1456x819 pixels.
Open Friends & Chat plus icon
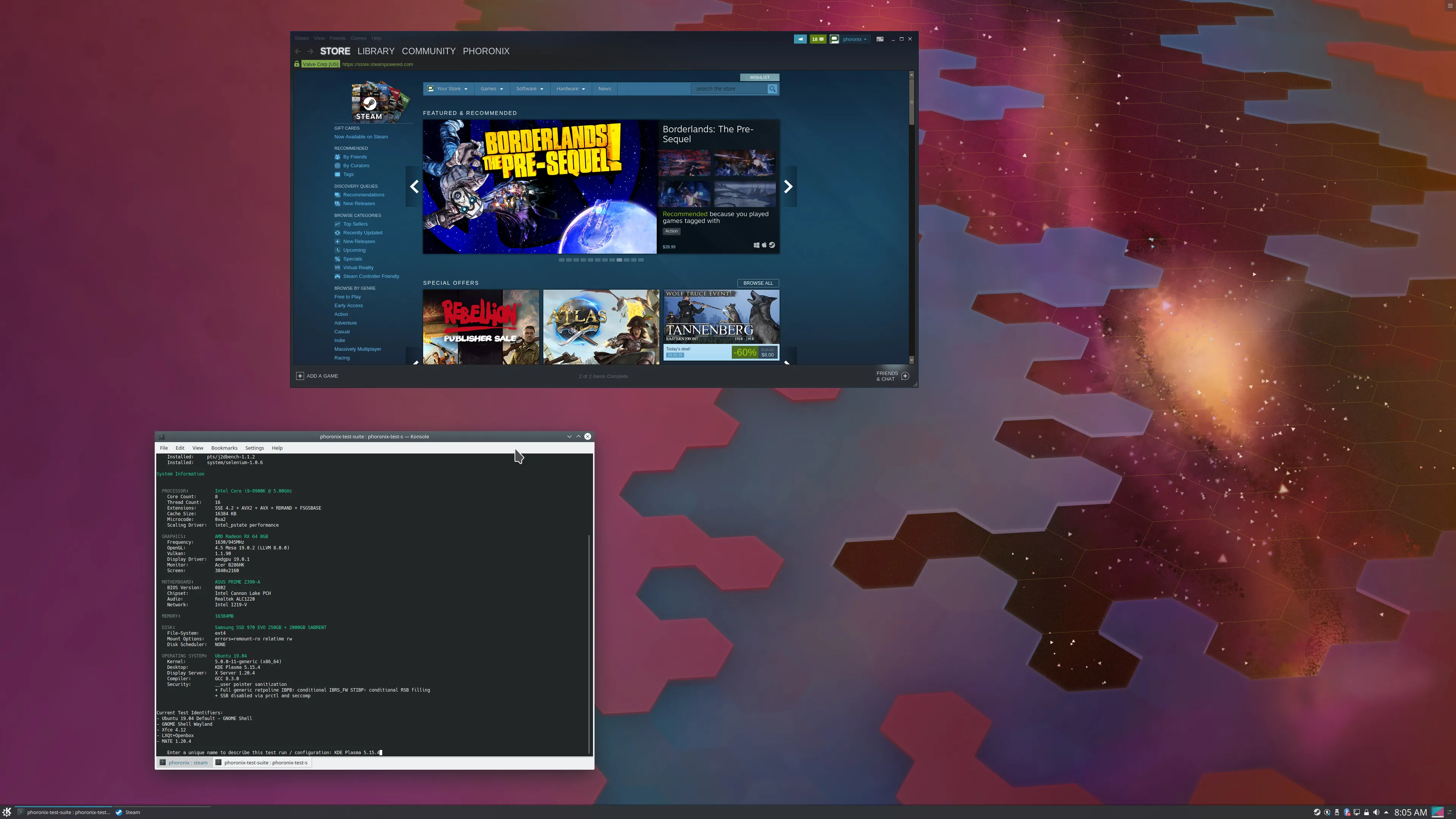(905, 376)
